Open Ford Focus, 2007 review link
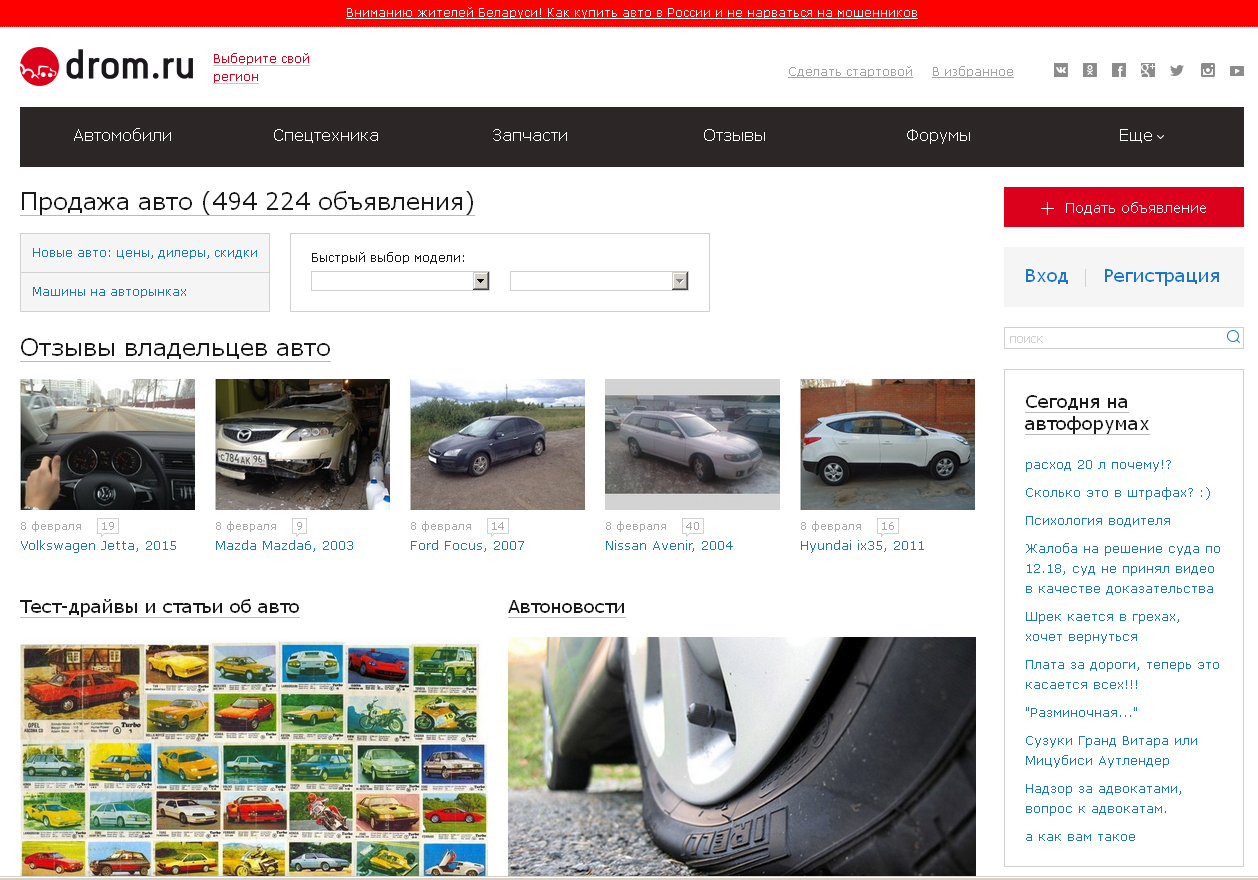The width and height of the screenshot is (1258, 880). (467, 546)
